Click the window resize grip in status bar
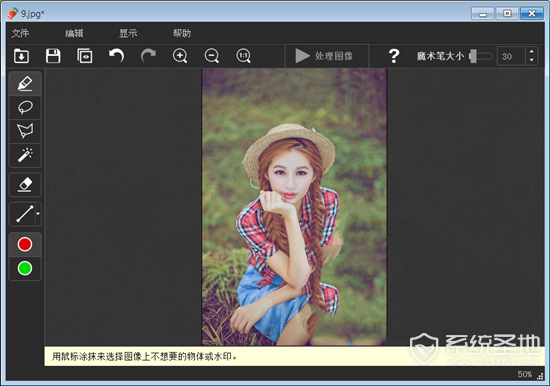 coord(541,376)
